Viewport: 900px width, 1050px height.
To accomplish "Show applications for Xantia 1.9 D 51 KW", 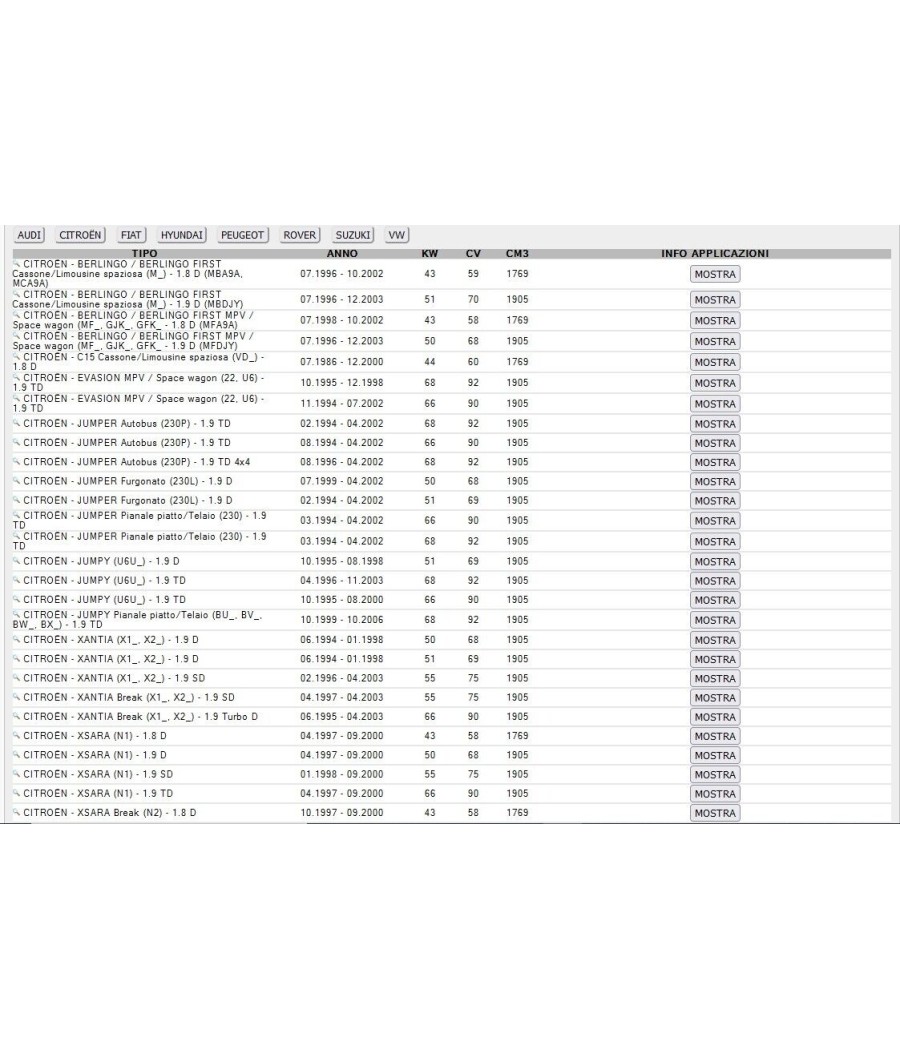I will [x=715, y=660].
